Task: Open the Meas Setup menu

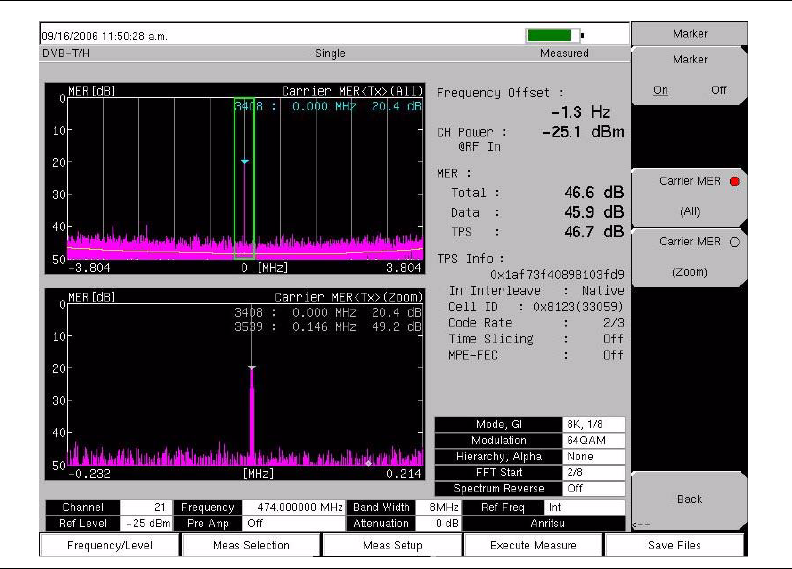Action: pos(392,545)
